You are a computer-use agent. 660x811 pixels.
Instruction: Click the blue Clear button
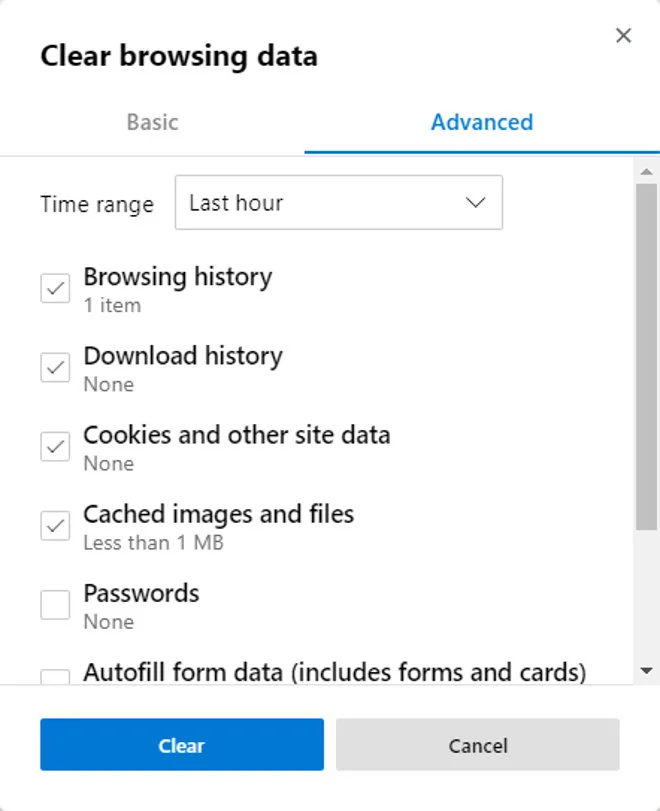pos(181,745)
